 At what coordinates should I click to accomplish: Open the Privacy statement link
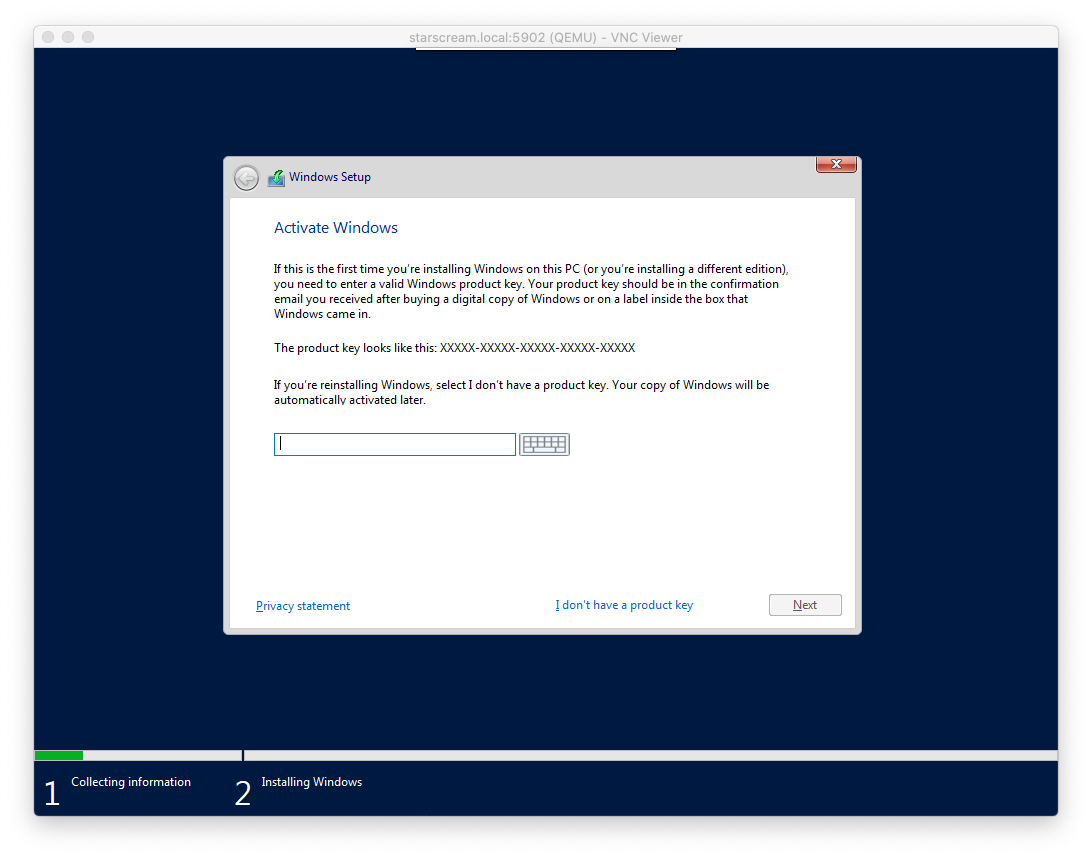tap(303, 606)
